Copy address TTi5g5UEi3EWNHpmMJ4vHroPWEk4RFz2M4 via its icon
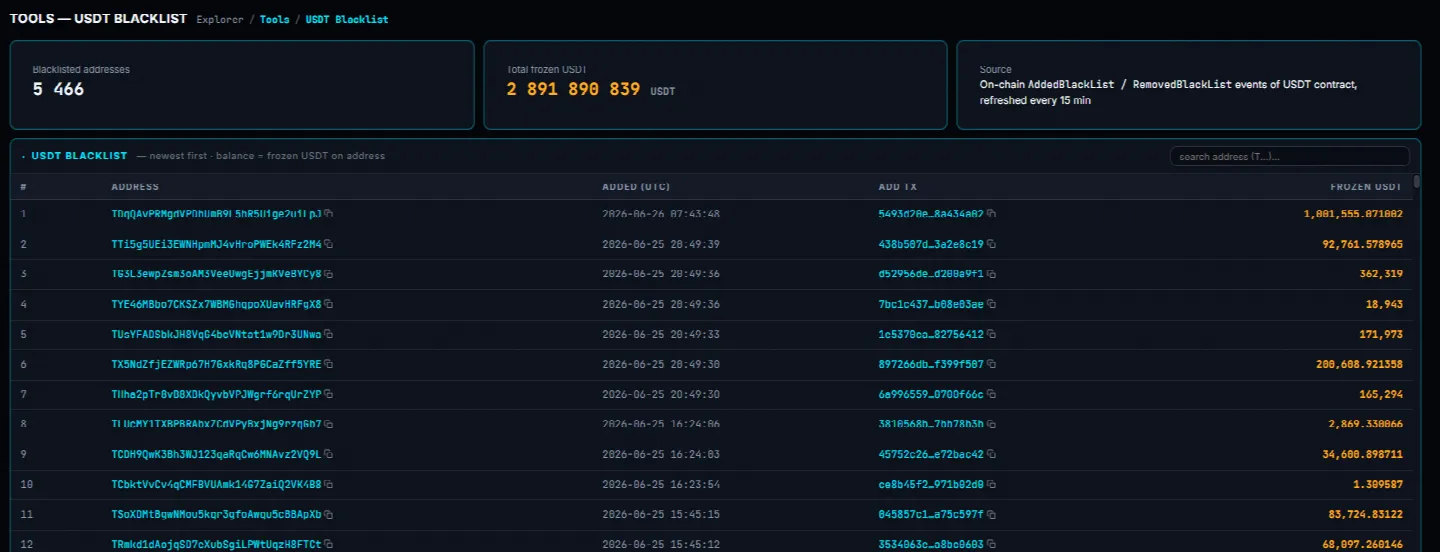The width and height of the screenshot is (1440, 552). tap(328, 244)
